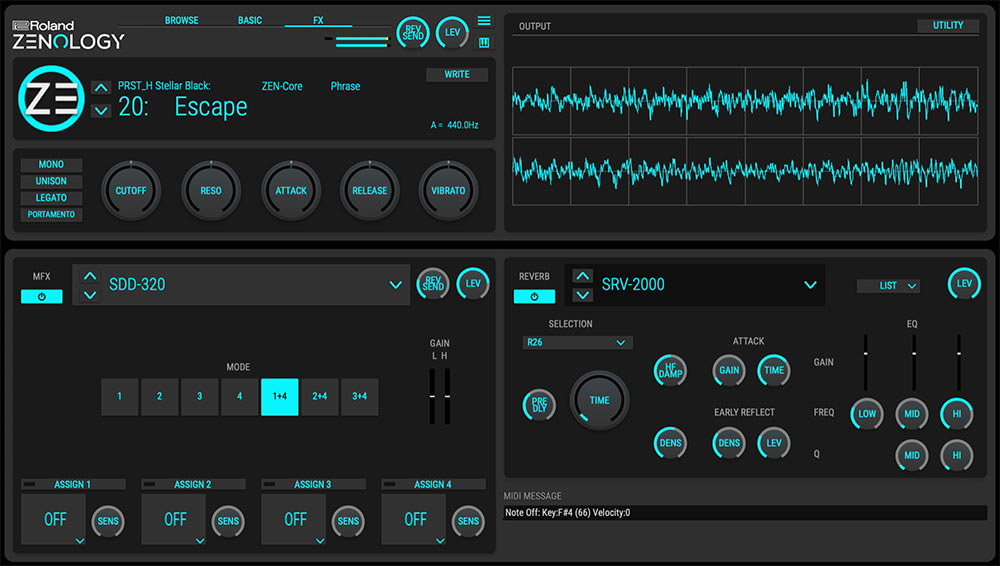Click the VIBRATO knob
The width and height of the screenshot is (1000, 566).
tap(448, 190)
